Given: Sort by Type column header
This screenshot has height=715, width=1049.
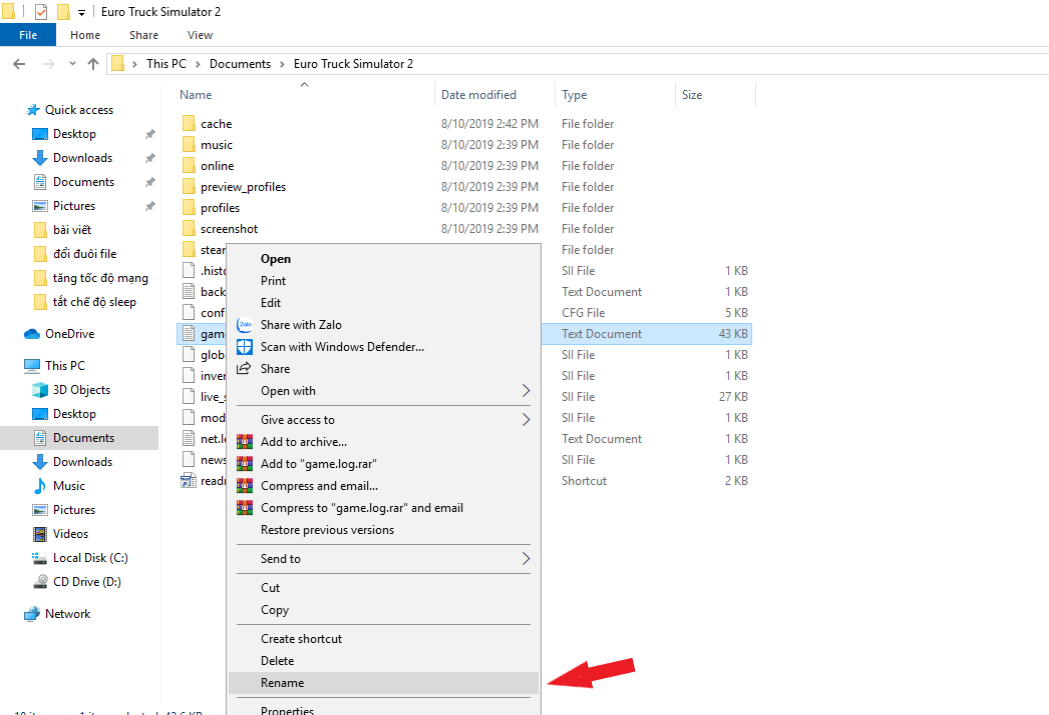Looking at the screenshot, I should [574, 95].
